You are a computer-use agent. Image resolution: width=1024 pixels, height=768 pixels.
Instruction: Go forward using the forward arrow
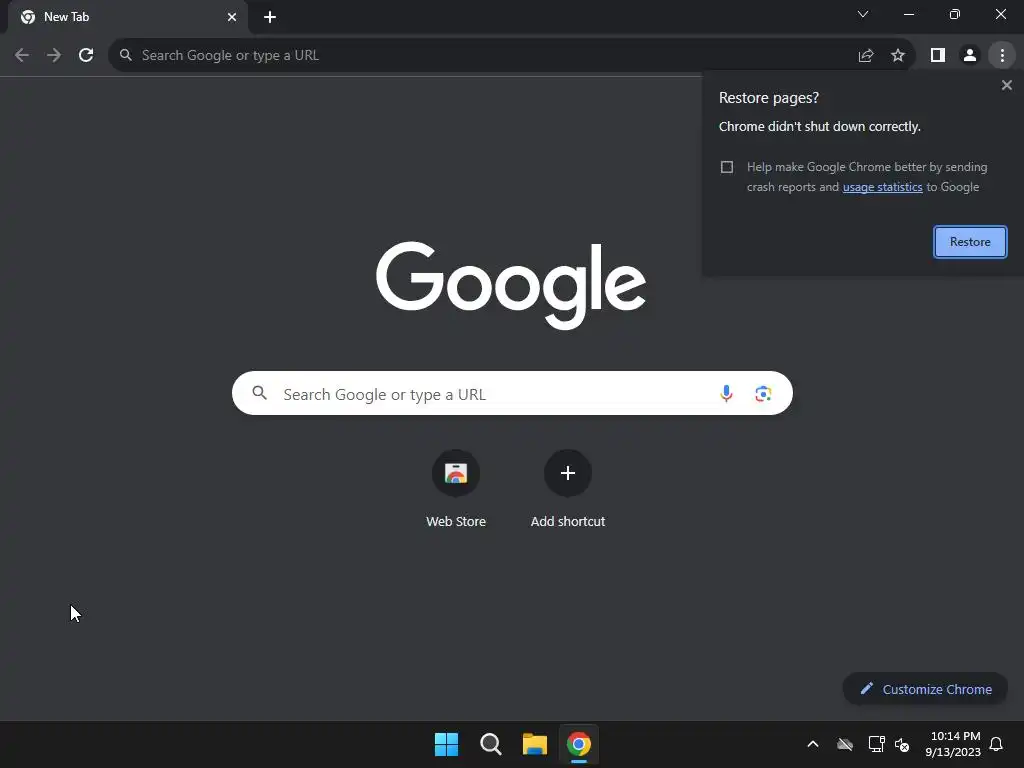click(54, 56)
